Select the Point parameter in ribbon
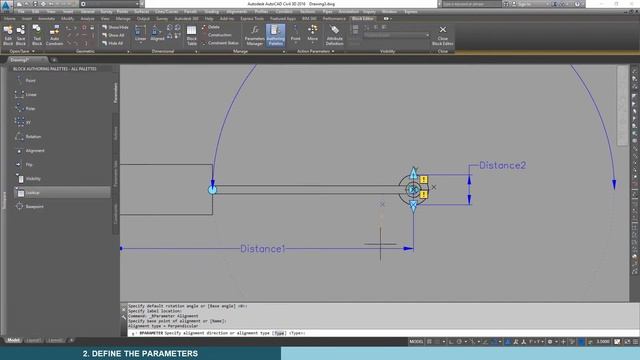Image resolution: width=640 pixels, height=360 pixels. click(296, 33)
